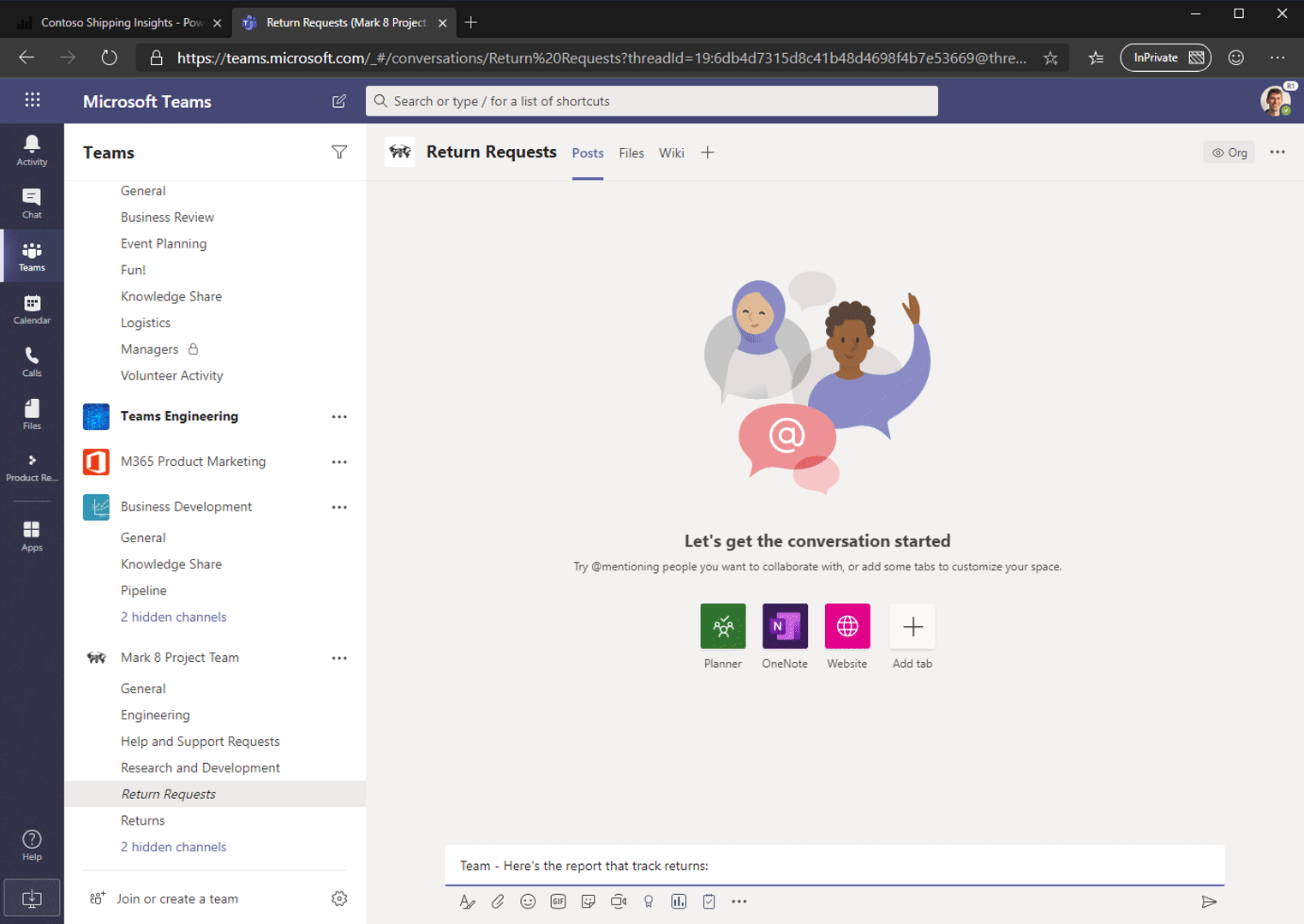
Task: Start a new chat with the compose icon
Action: point(339,101)
